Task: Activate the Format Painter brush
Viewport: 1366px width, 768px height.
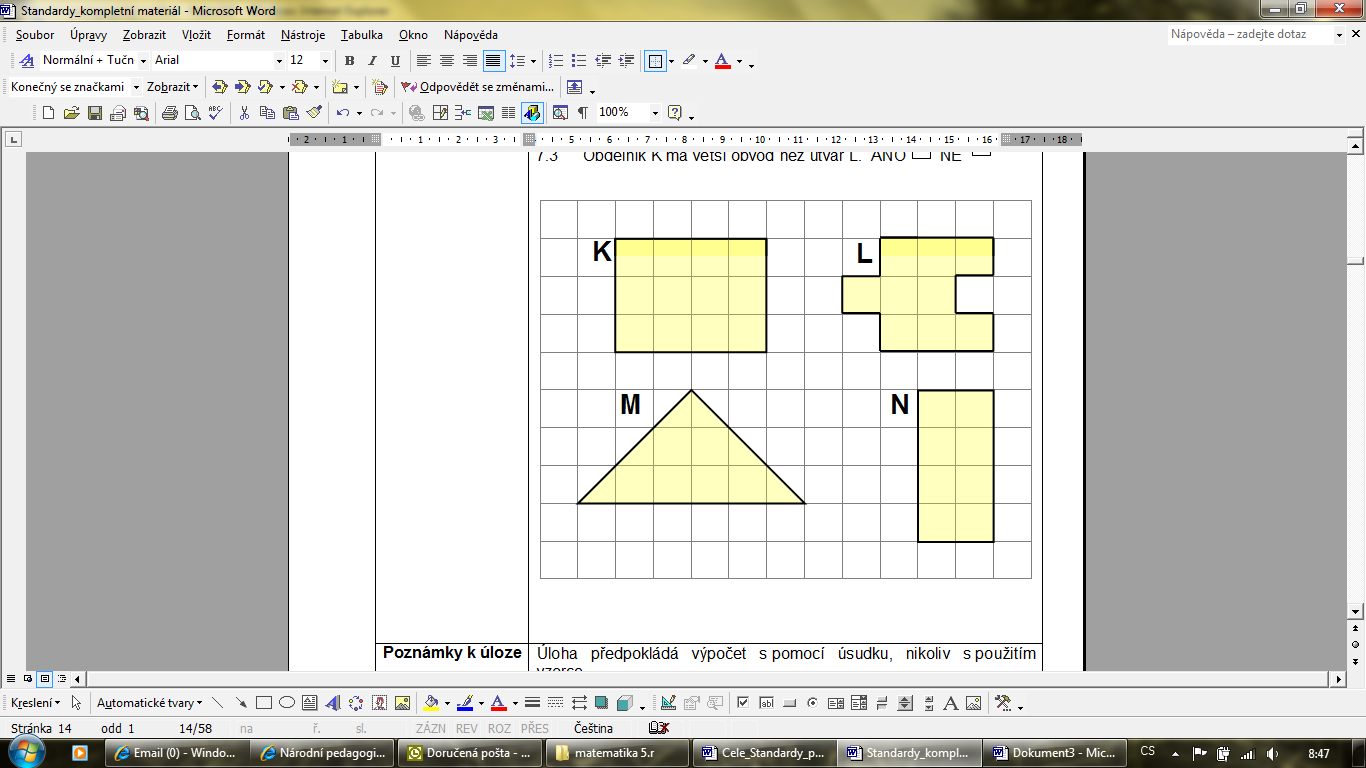Action: [x=314, y=113]
